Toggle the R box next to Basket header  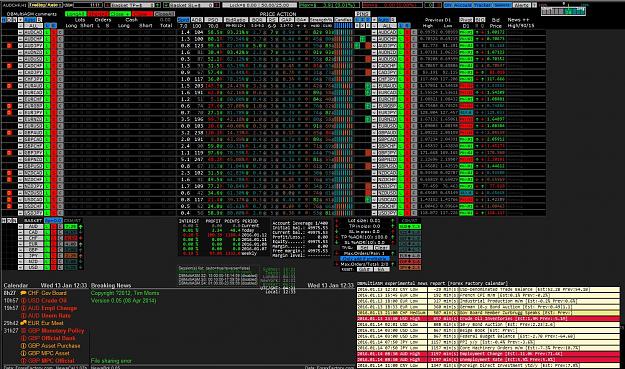(x=39, y=20)
